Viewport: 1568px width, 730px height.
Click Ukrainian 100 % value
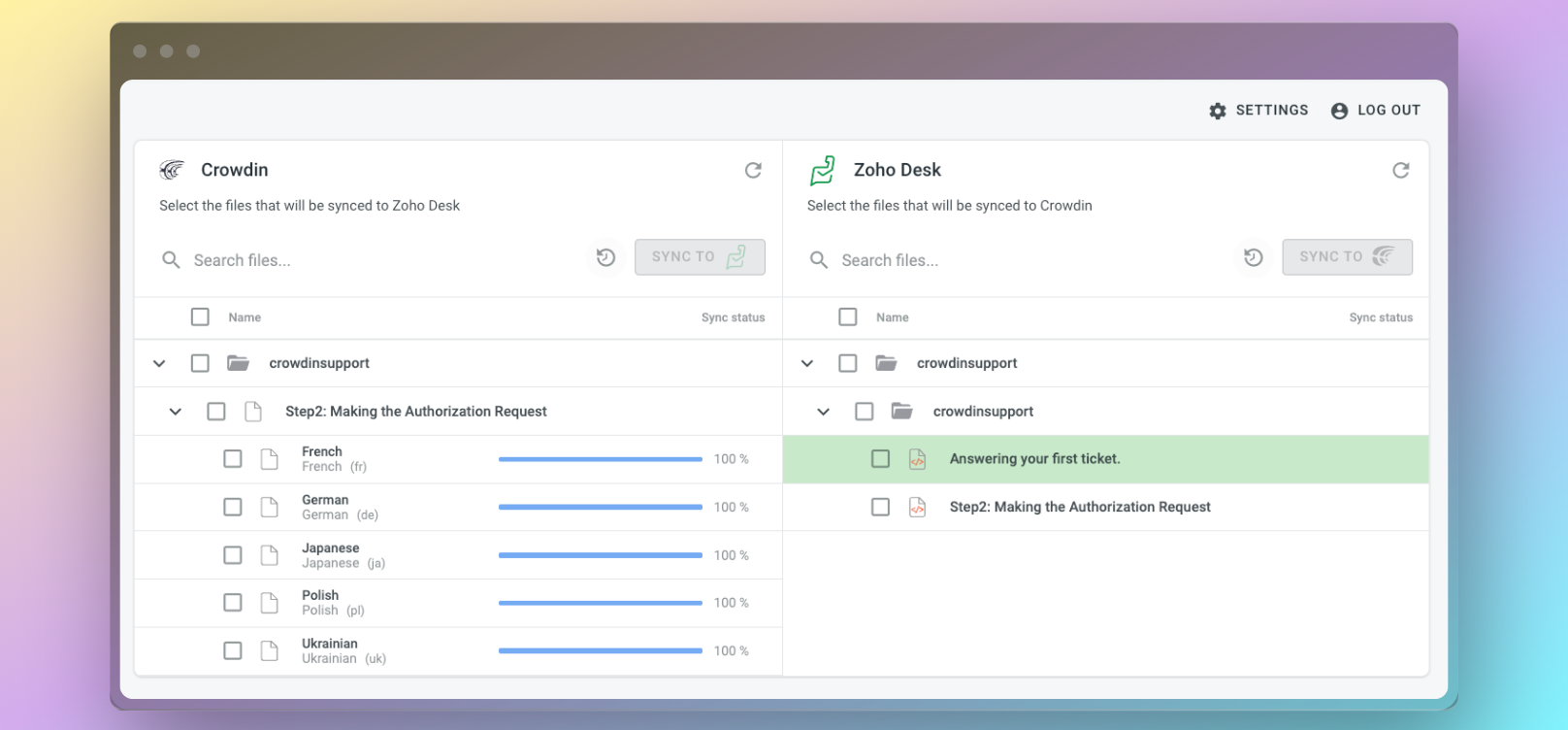[x=732, y=650]
